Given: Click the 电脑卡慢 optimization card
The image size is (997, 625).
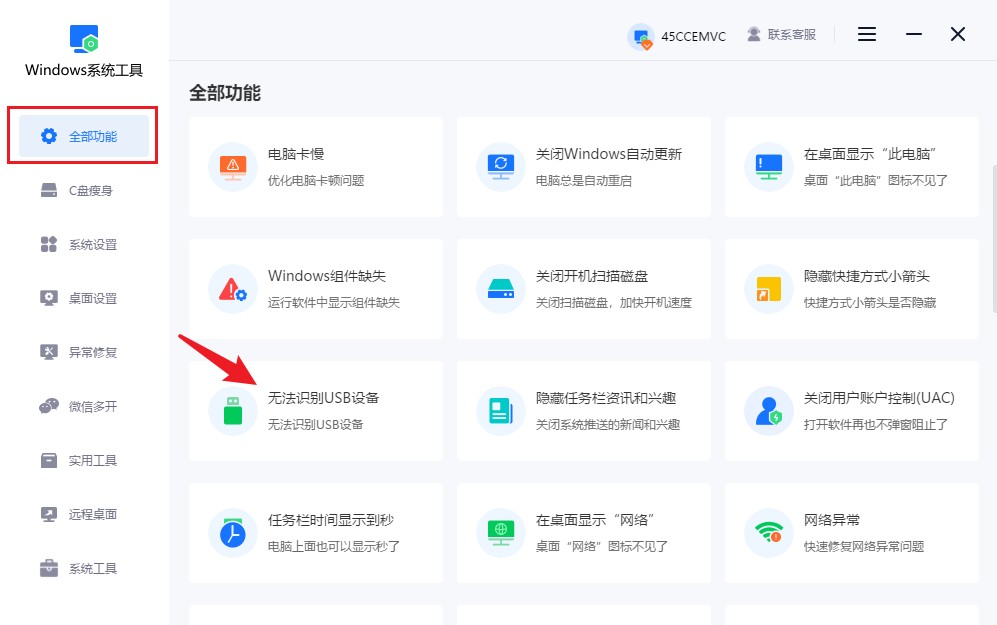Looking at the screenshot, I should tap(316, 166).
